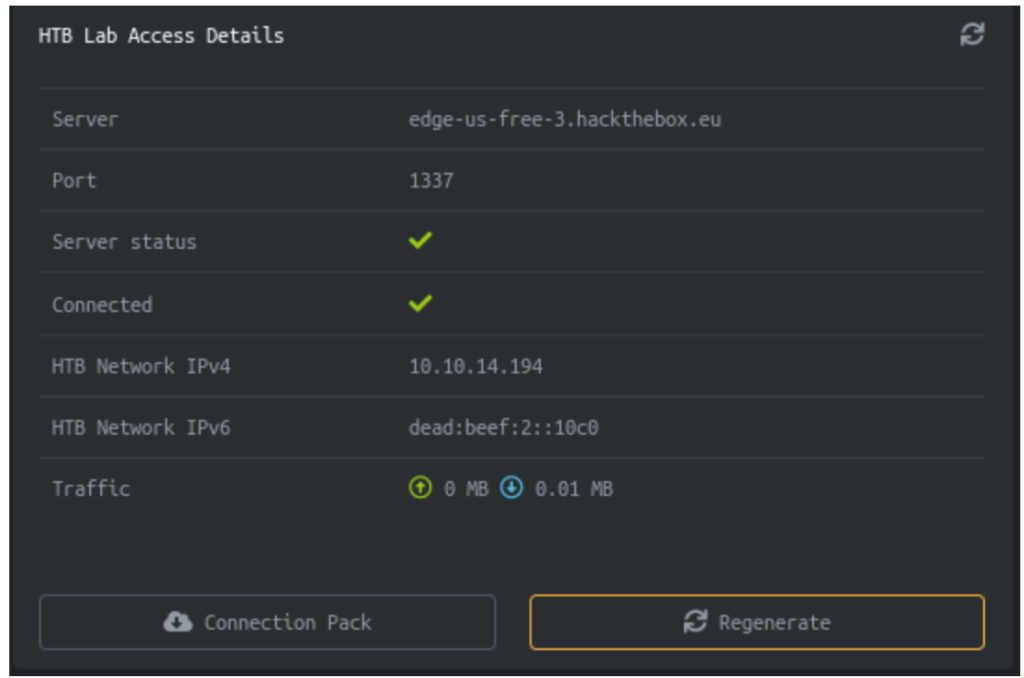Click the Traffic row label
1024x678 pixels.
(91, 489)
